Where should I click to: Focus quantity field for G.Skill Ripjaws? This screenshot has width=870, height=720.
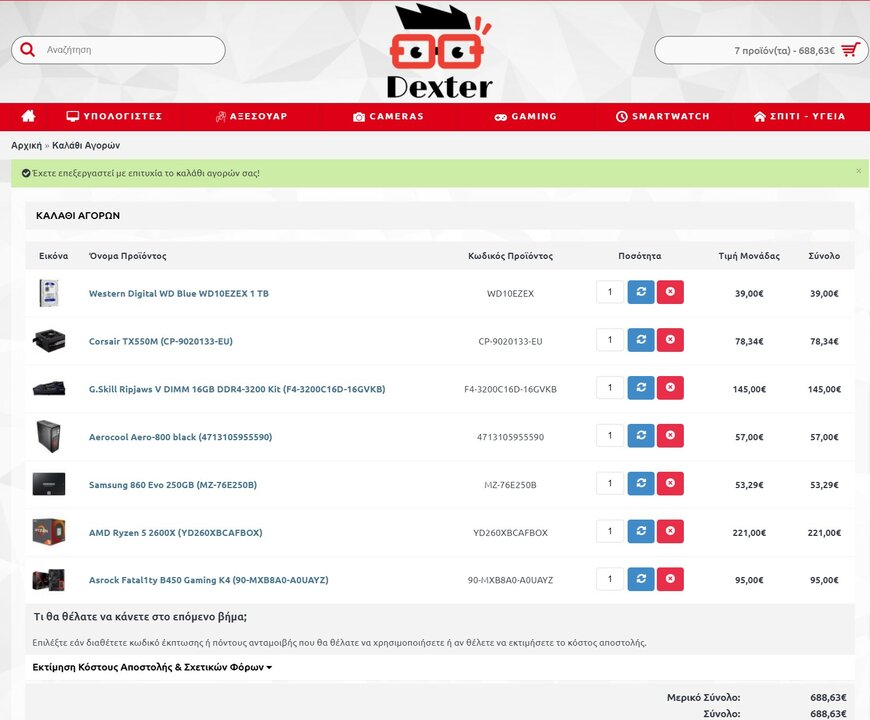pyautogui.click(x=610, y=387)
